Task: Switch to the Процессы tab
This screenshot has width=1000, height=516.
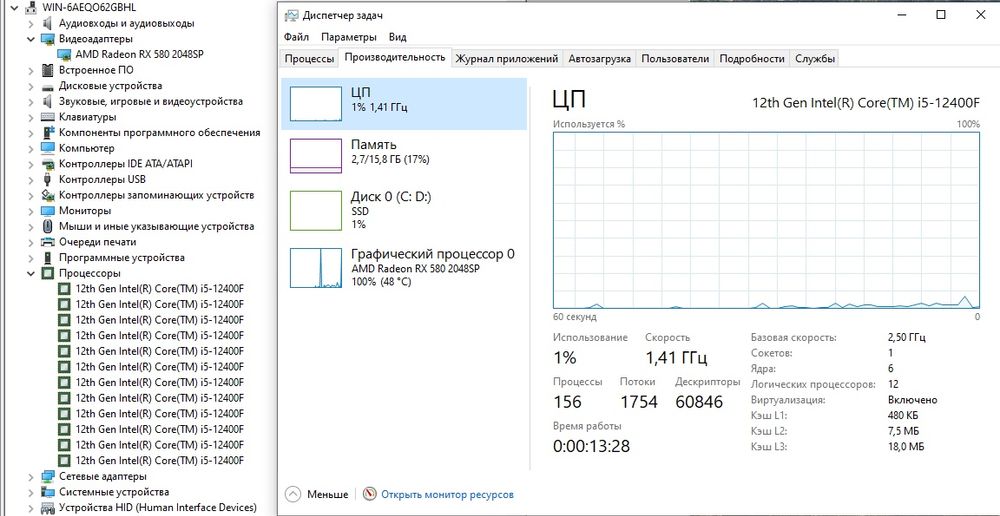Action: tap(309, 59)
